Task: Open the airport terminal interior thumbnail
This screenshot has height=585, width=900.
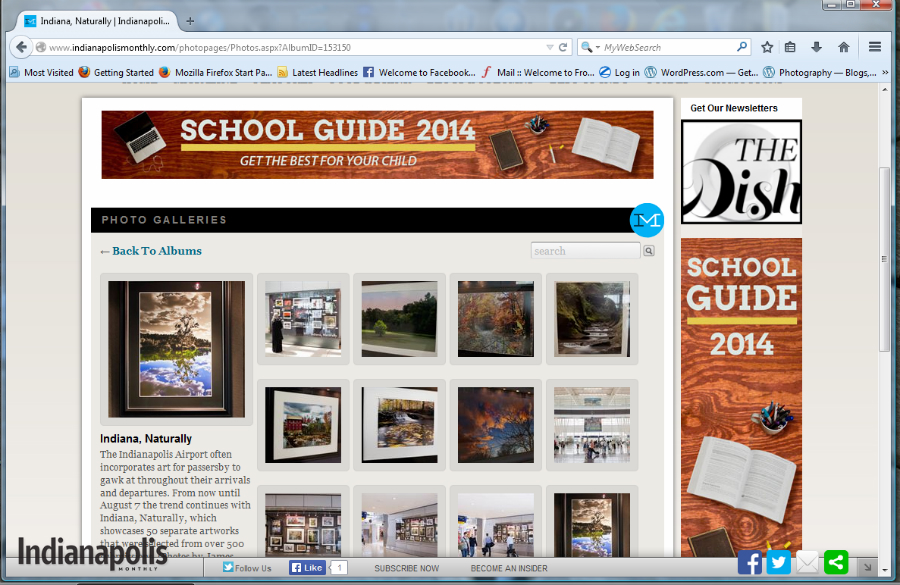Action: tap(592, 425)
